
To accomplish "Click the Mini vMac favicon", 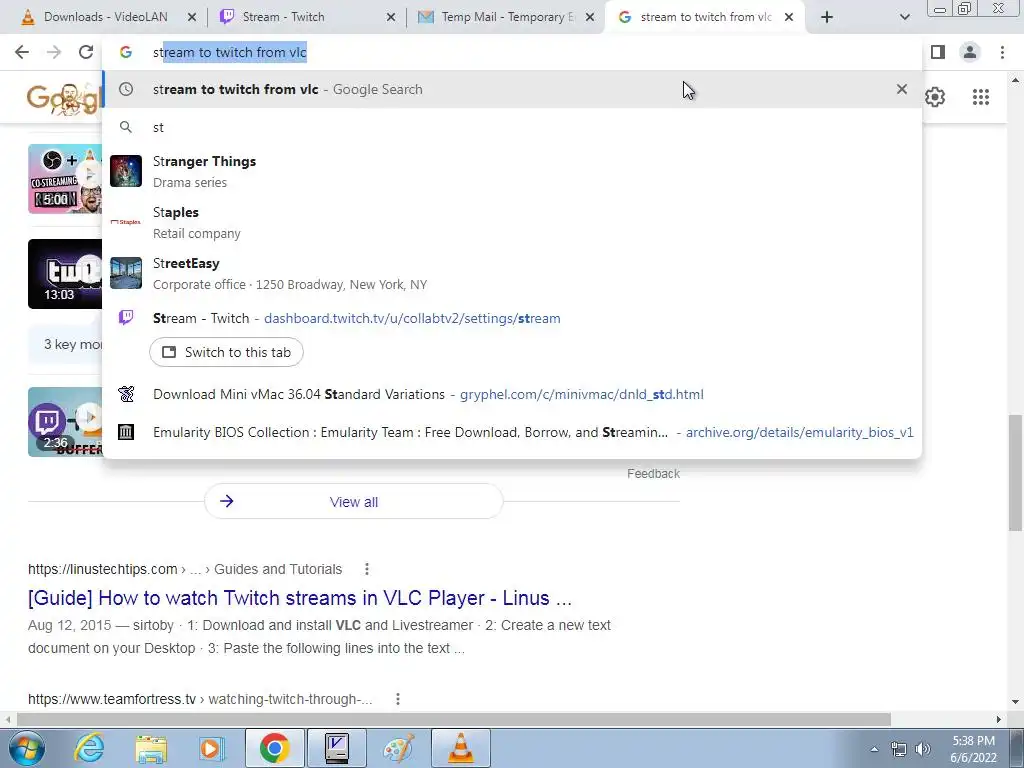I will tap(126, 394).
